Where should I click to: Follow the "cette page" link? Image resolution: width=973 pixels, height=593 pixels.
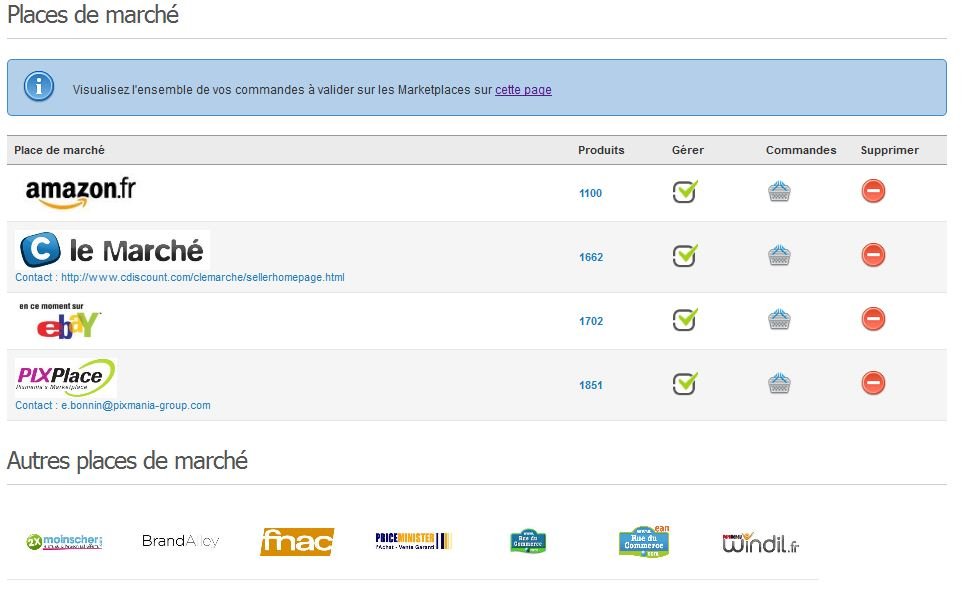[523, 90]
